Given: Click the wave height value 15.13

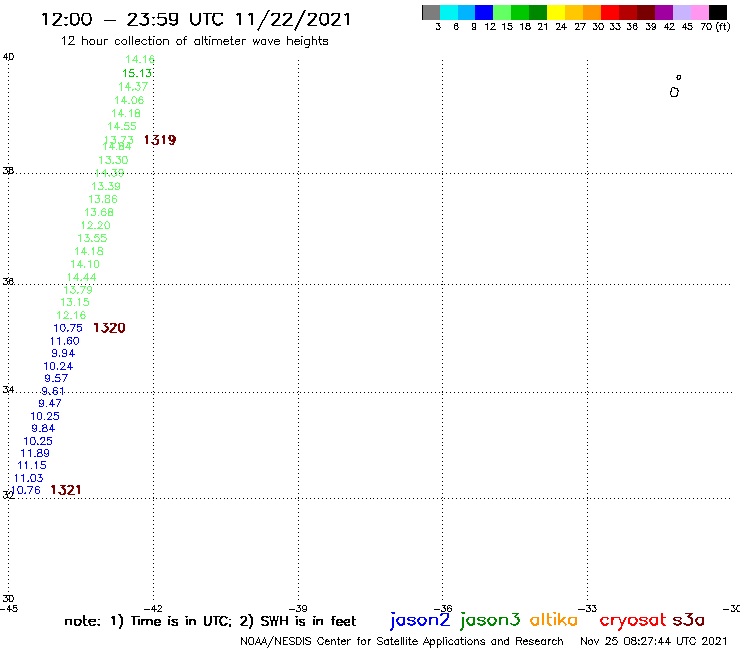Looking at the screenshot, I should 137,73.
